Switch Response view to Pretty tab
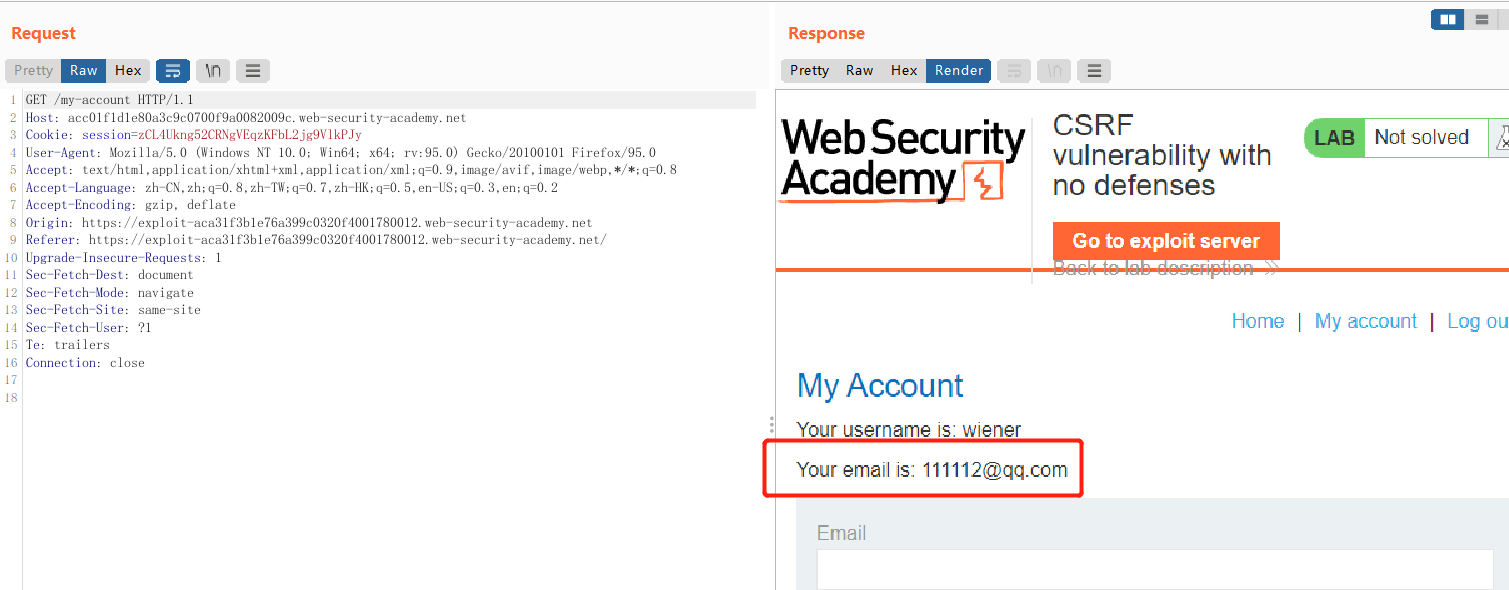 [809, 71]
